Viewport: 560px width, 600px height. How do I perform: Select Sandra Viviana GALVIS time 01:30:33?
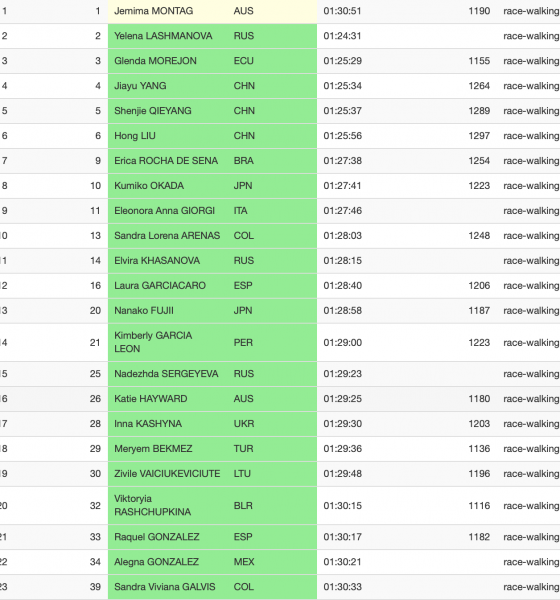[x=343, y=587]
